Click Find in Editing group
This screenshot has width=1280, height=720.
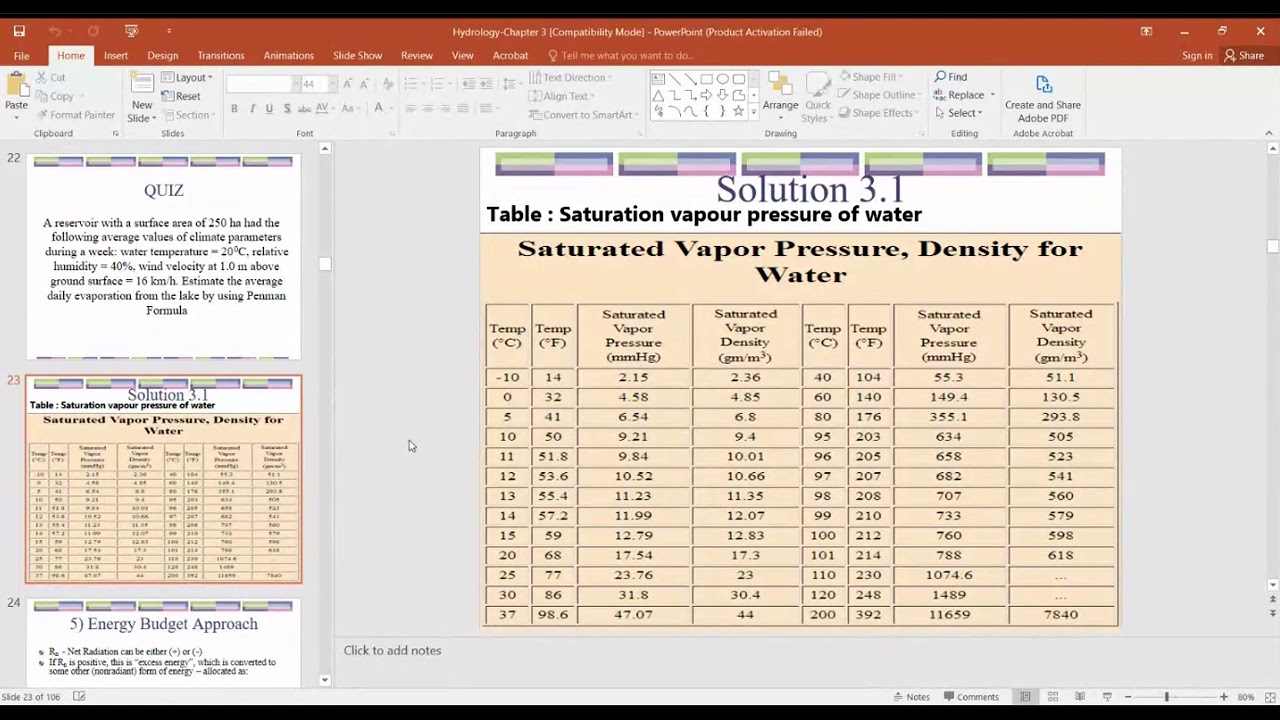pyautogui.click(x=951, y=77)
